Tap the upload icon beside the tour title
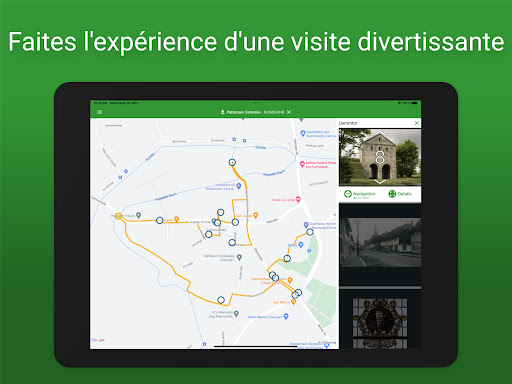Image resolution: width=512 pixels, height=384 pixels. pos(222,112)
